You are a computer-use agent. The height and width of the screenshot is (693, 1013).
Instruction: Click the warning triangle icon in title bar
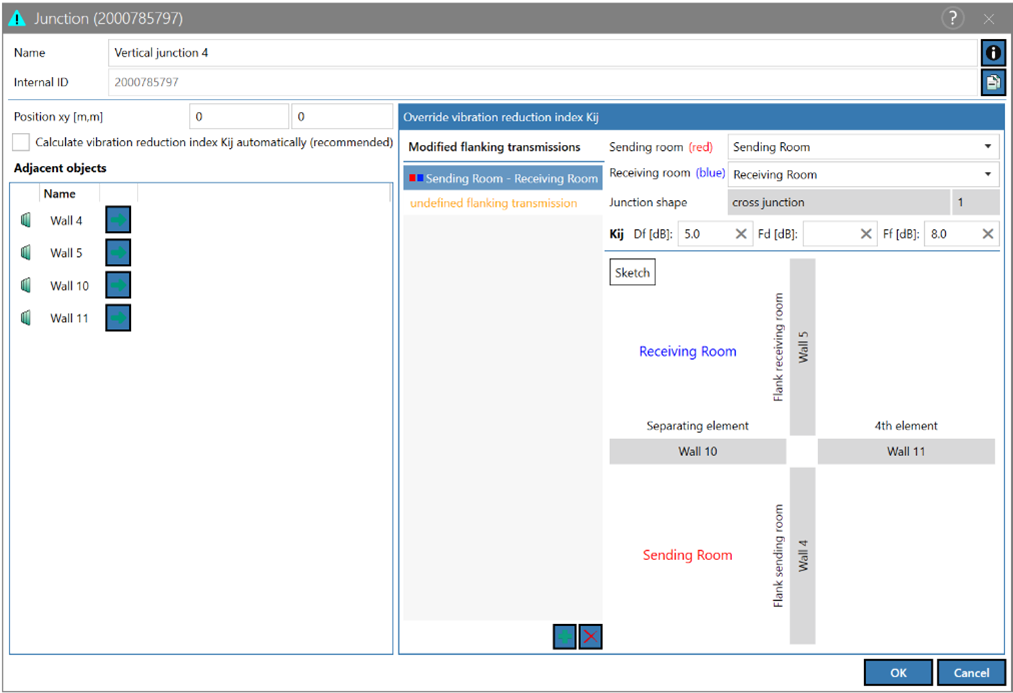click(x=17, y=18)
